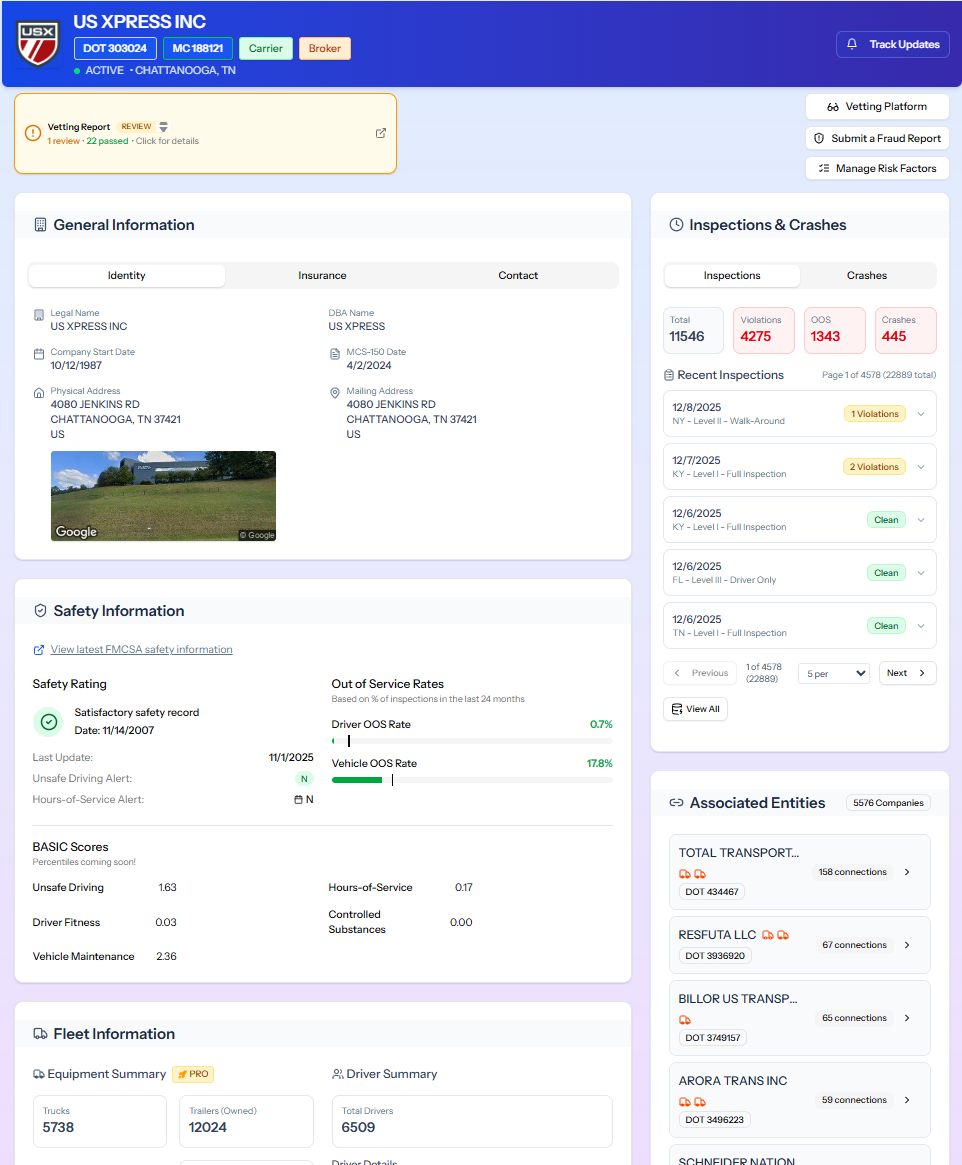The width and height of the screenshot is (962, 1165).
Task: Click the green Satisfactory safety record checkmark
Action: [x=48, y=720]
